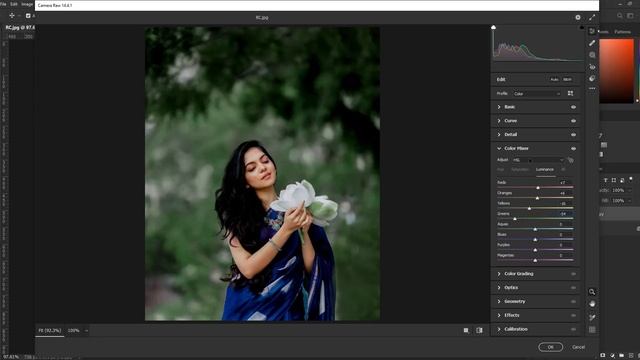Click OK to apply Camera Raw

pos(550,347)
